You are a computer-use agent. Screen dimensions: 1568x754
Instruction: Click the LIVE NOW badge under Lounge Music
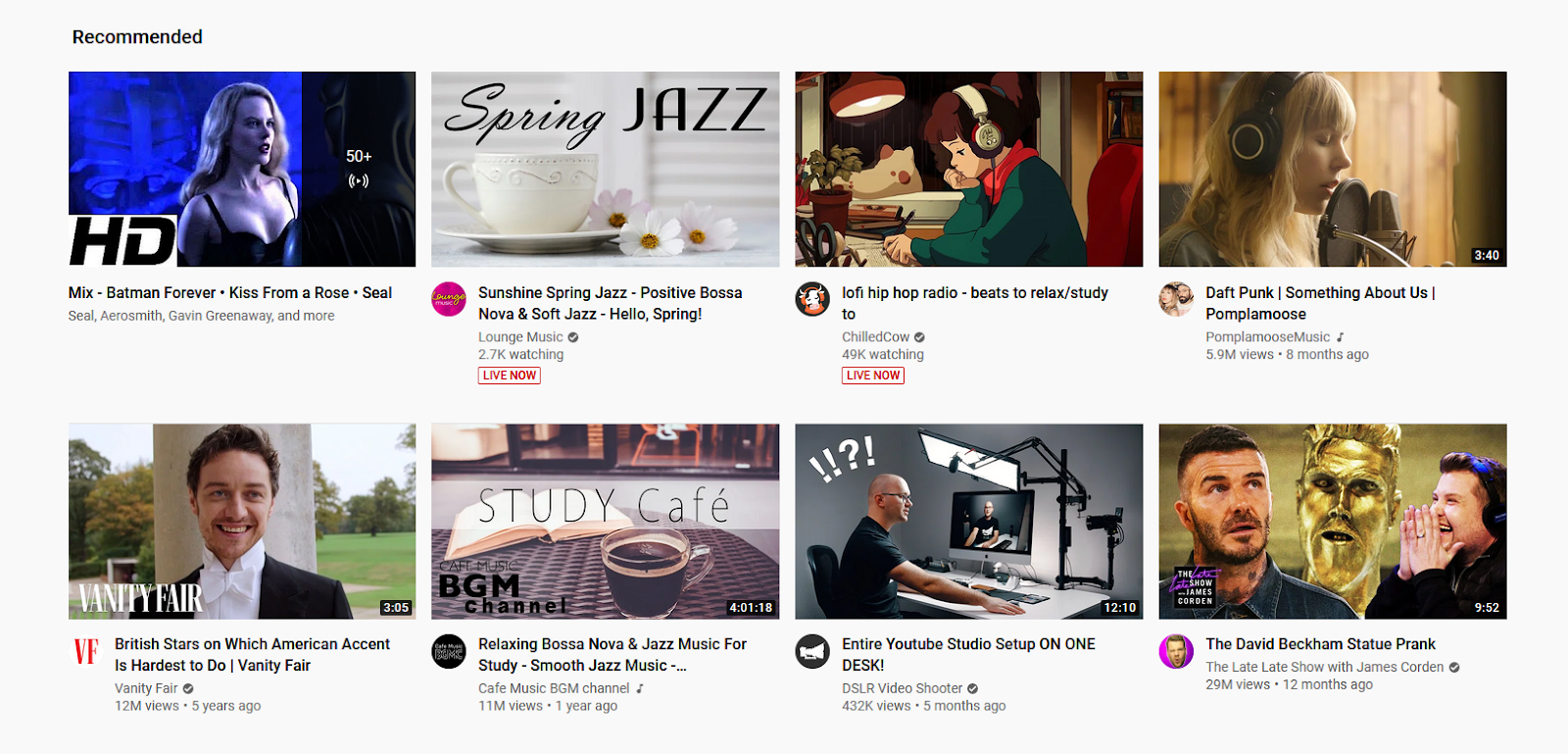click(x=510, y=376)
